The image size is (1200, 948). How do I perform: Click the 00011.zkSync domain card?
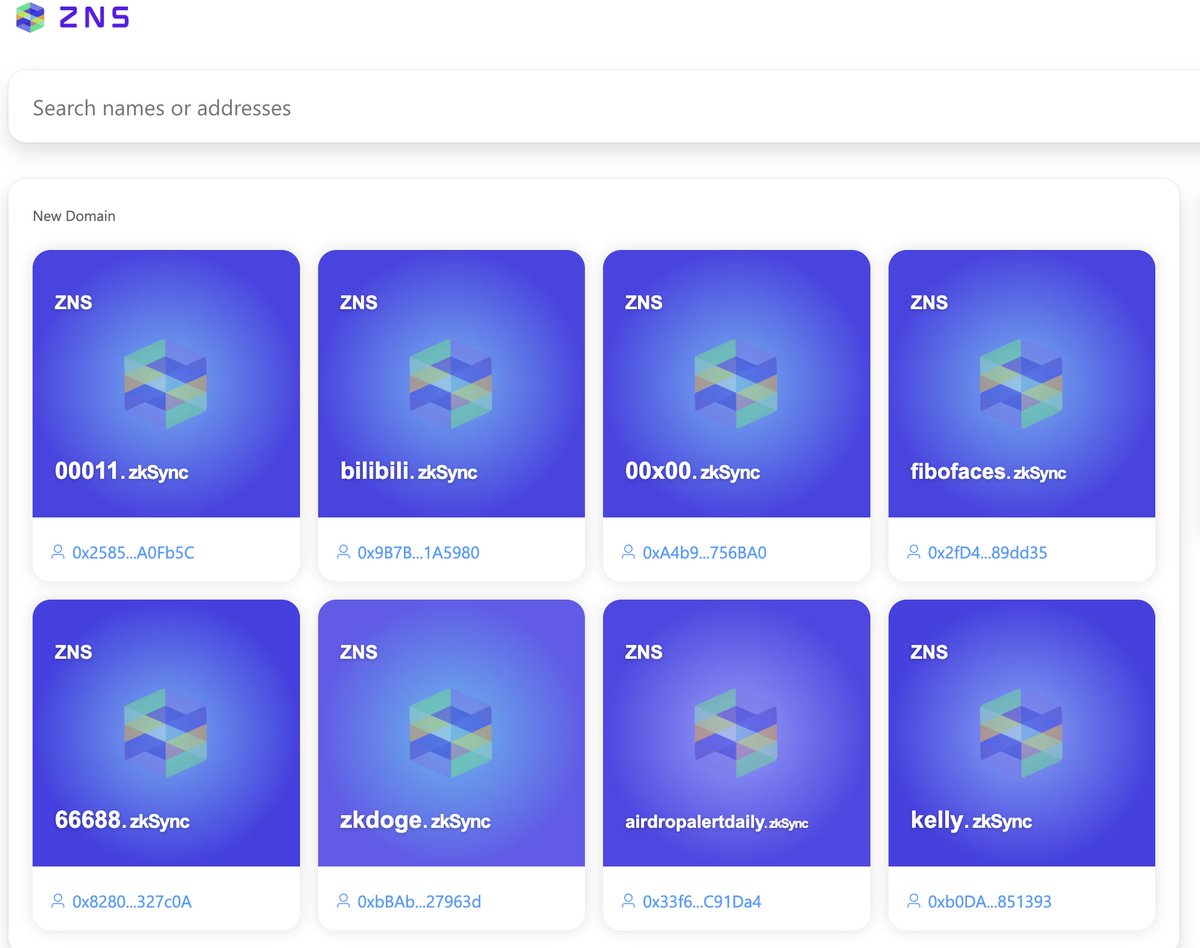point(166,383)
